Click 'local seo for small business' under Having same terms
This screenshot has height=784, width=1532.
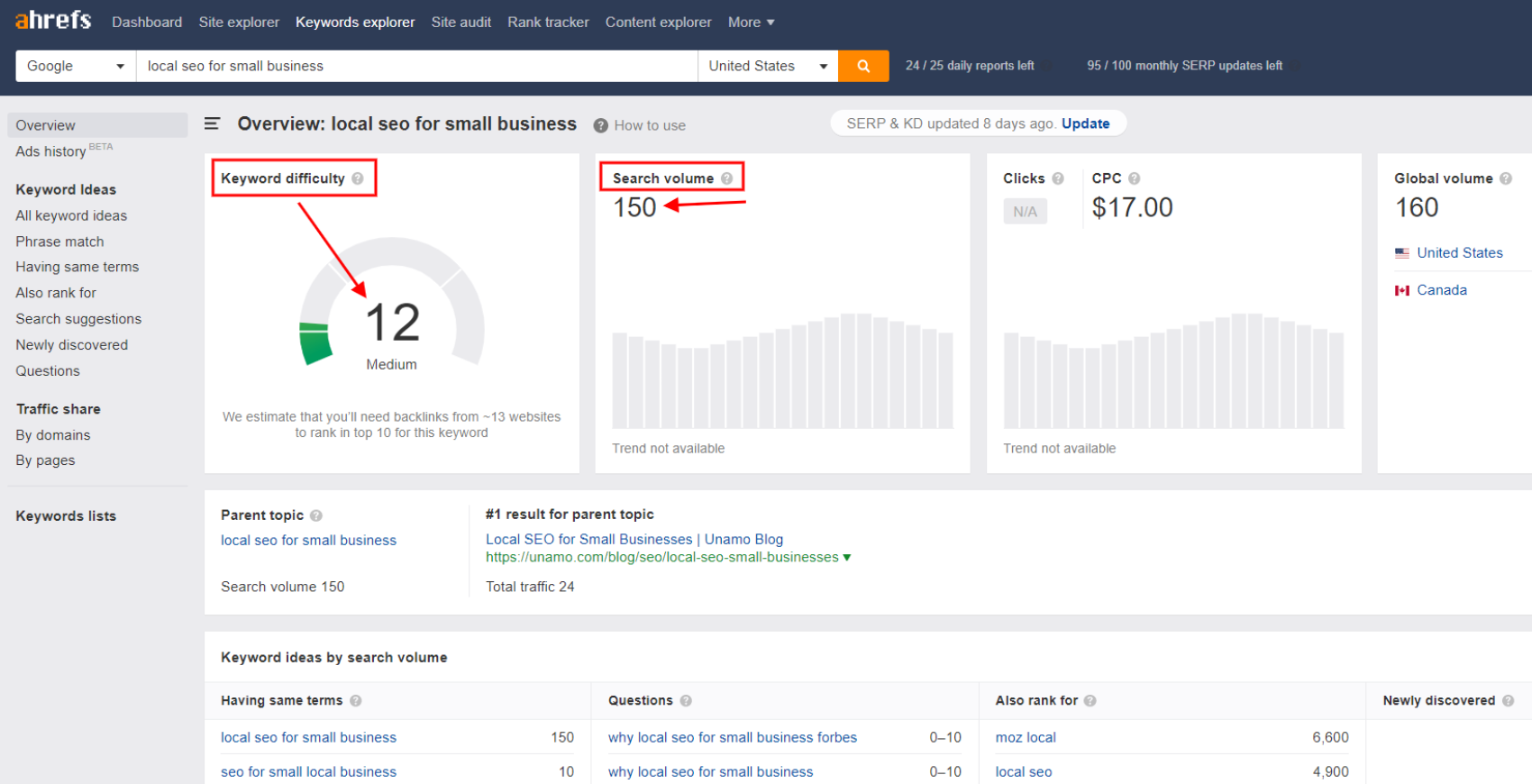pos(308,738)
